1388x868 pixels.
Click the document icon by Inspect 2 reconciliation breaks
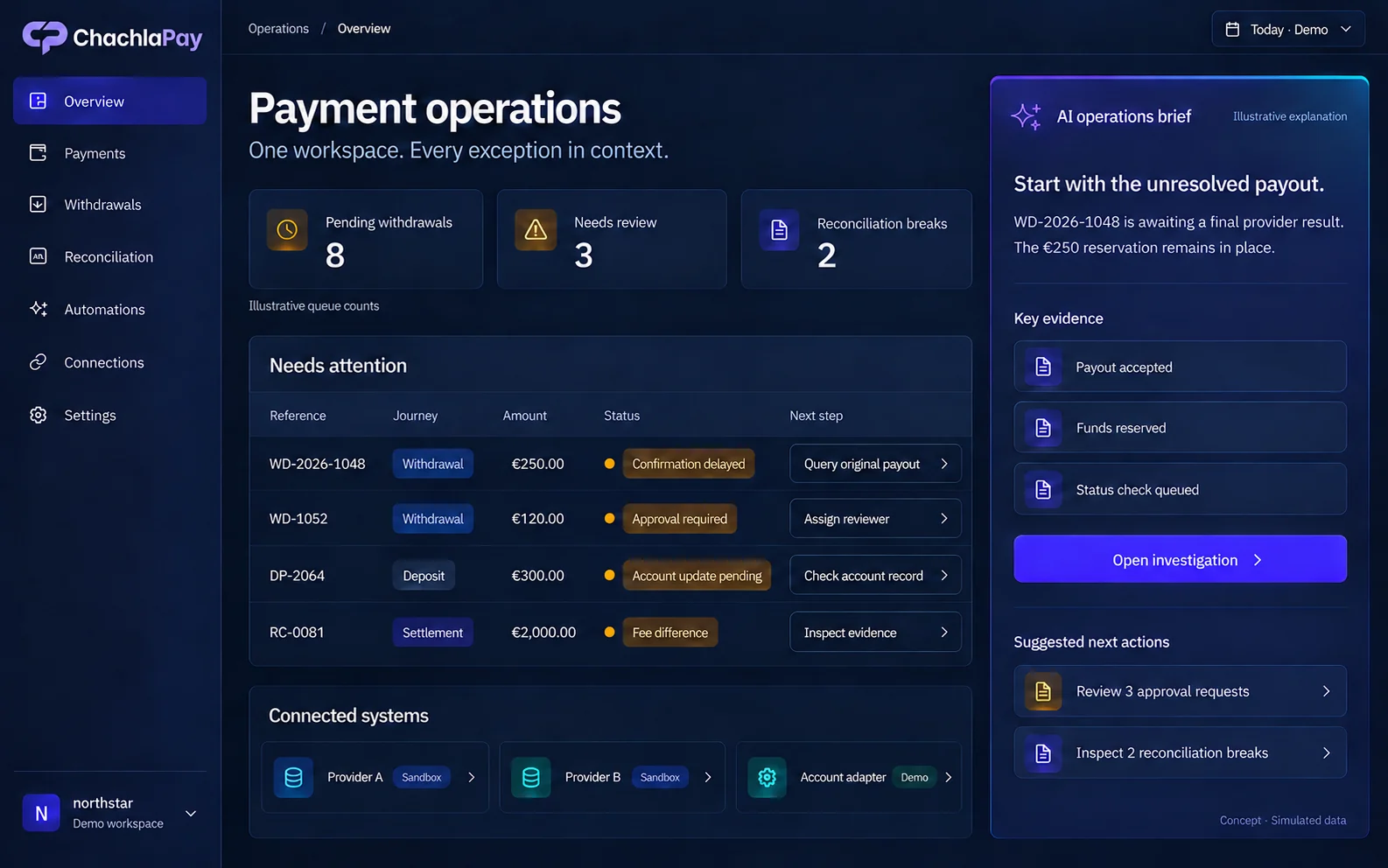[x=1043, y=752]
